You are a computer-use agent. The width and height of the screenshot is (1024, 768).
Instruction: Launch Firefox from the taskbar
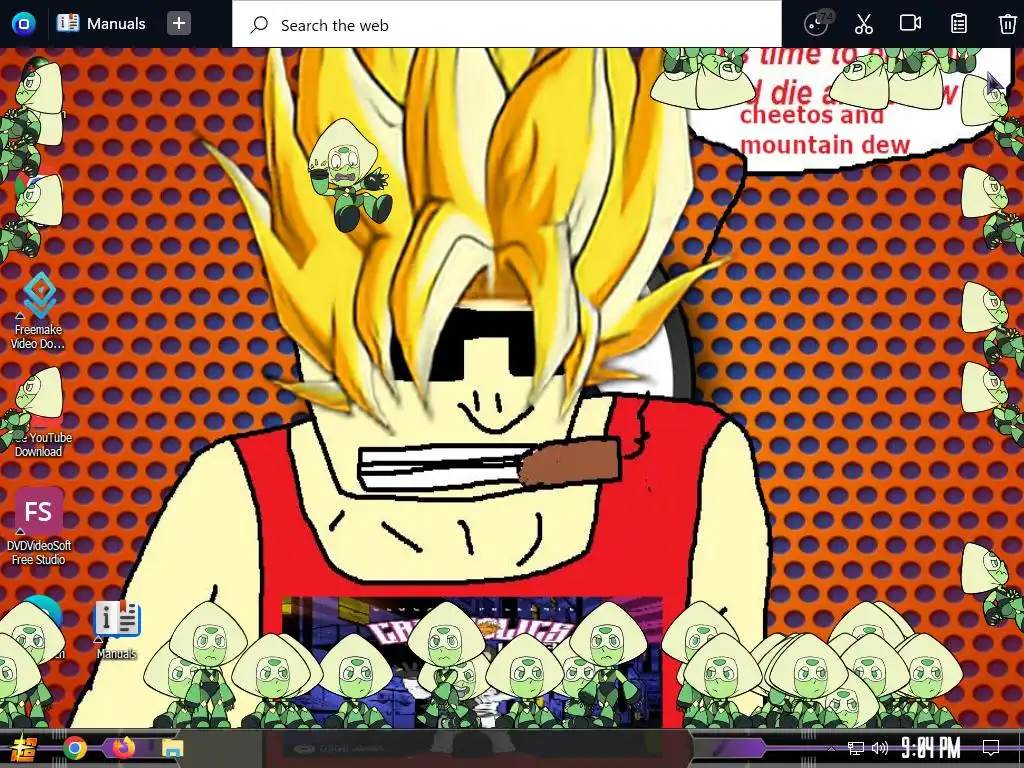coord(123,748)
